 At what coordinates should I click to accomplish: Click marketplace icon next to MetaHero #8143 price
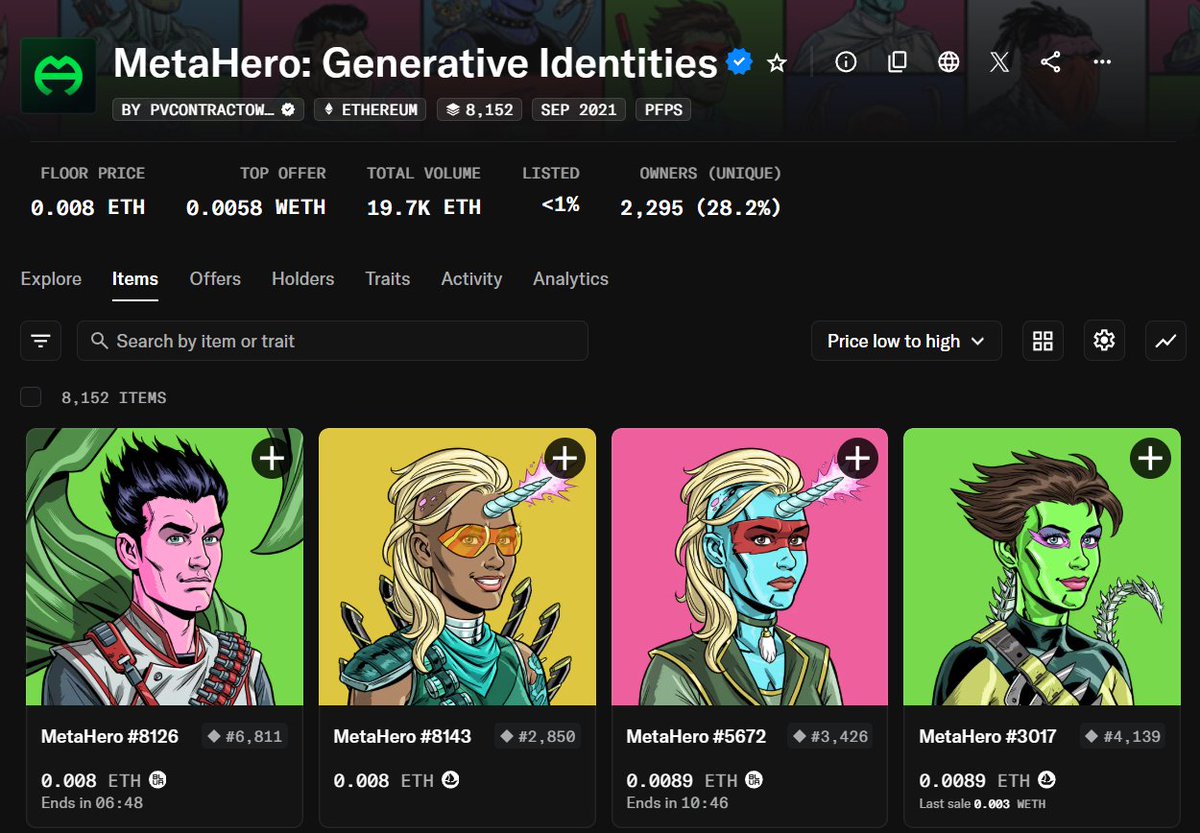click(x=451, y=780)
